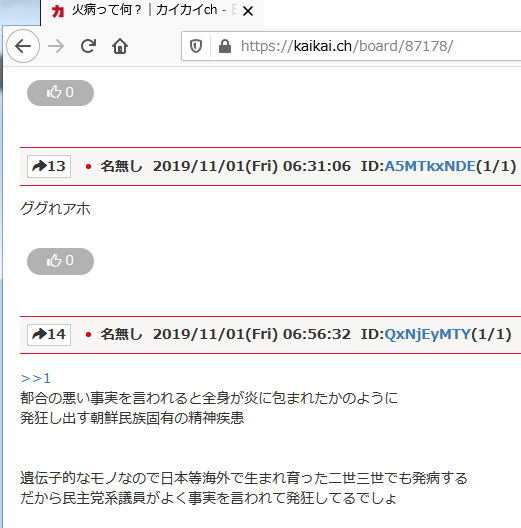Click name 名無し on comment 13
Image resolution: width=521 pixels, height=528 pixels.
(122, 166)
